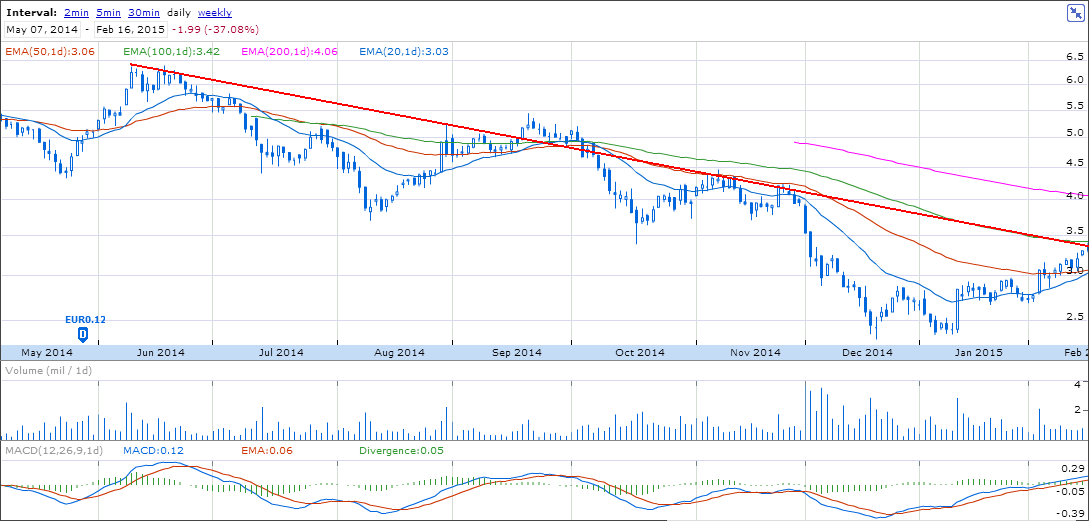The height and width of the screenshot is (521, 1089).
Task: Click the daily interval label
Action: tap(179, 13)
